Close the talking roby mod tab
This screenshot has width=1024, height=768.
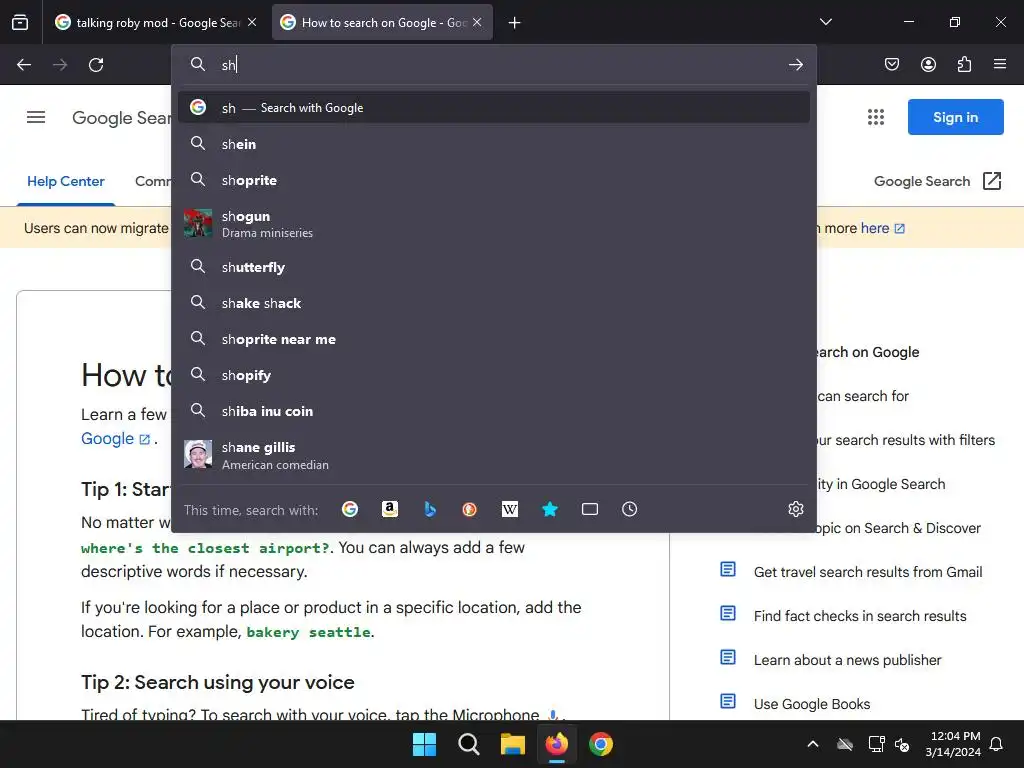tap(252, 22)
